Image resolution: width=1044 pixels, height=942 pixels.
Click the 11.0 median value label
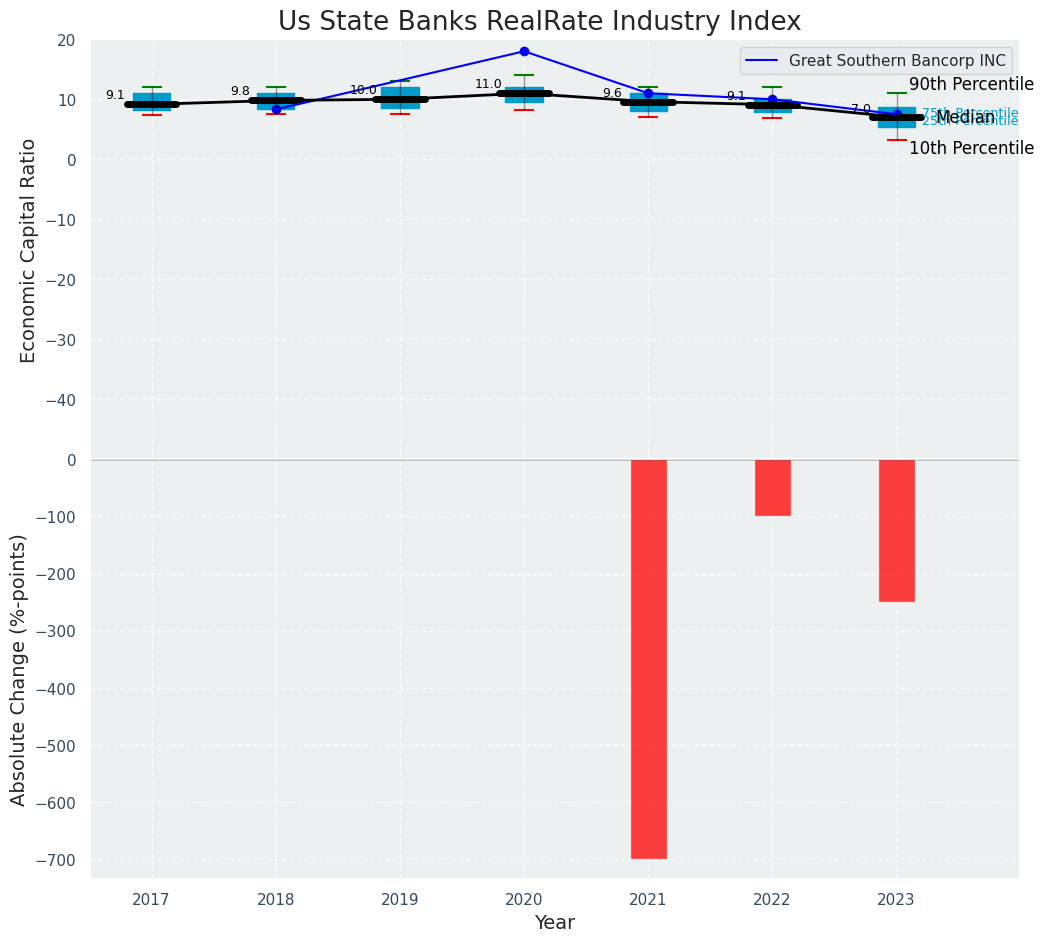coord(488,85)
